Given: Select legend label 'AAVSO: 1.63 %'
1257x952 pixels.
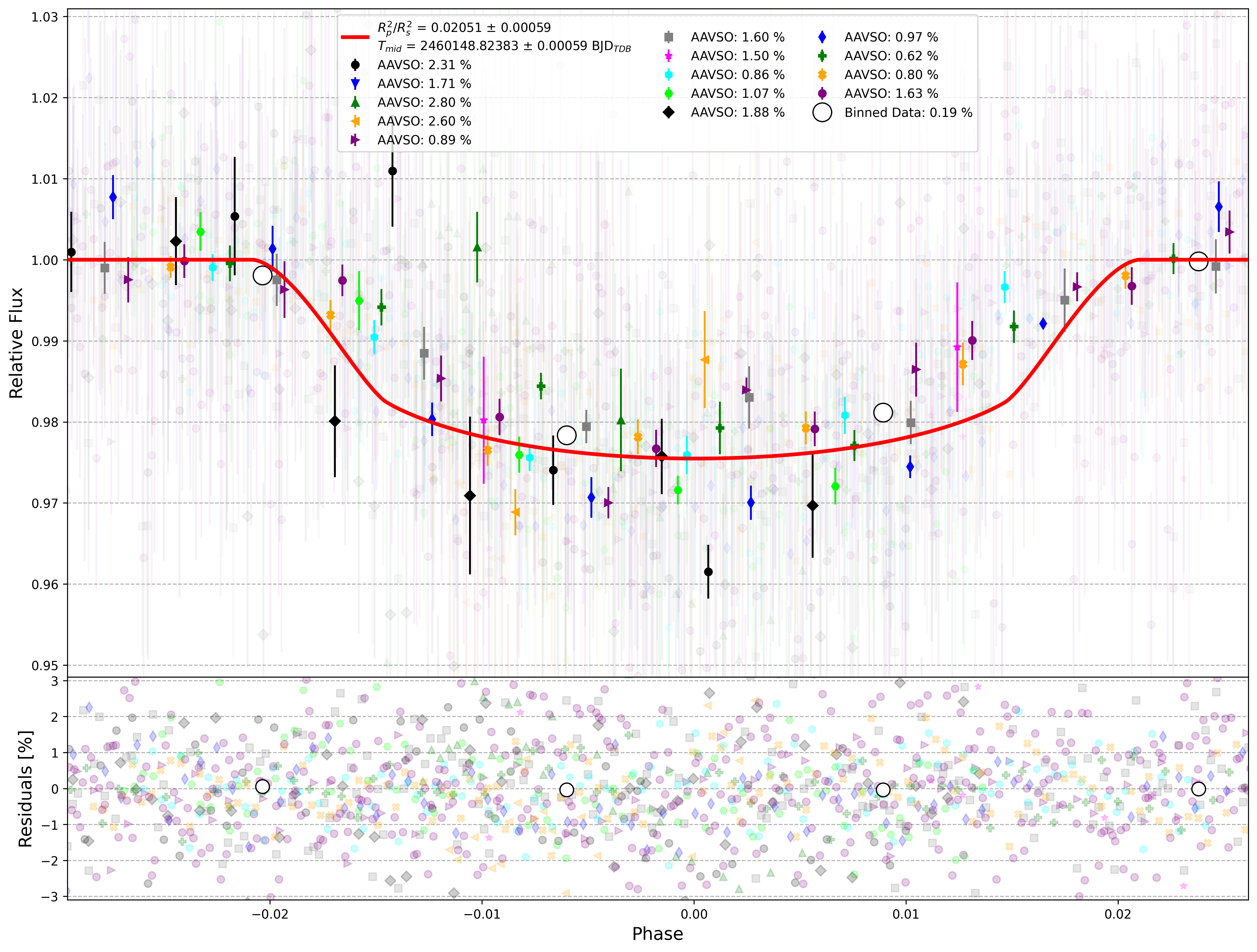Looking at the screenshot, I should 891,93.
